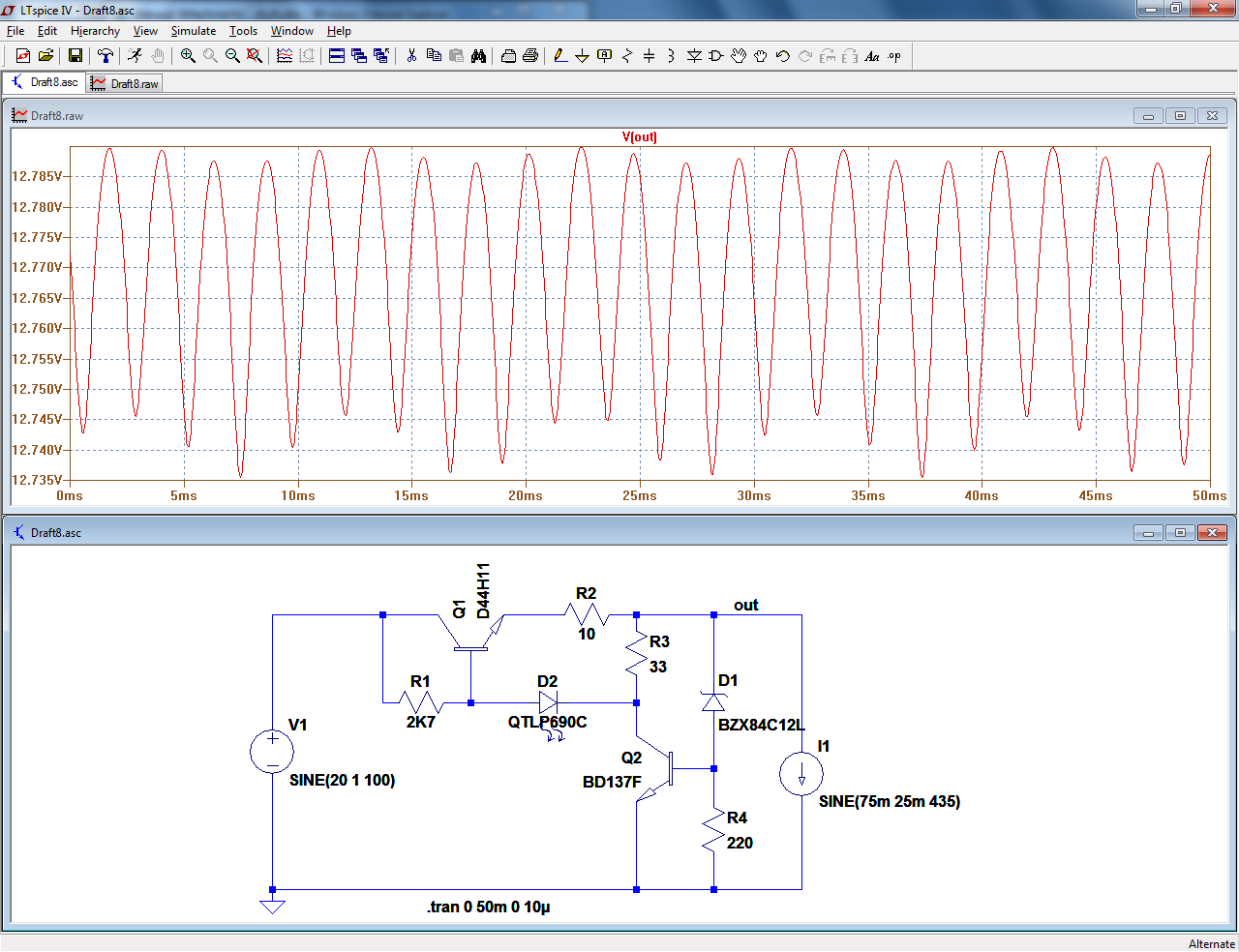This screenshot has height=952, width=1239.
Task: Open the Window menu
Action: coord(292,31)
